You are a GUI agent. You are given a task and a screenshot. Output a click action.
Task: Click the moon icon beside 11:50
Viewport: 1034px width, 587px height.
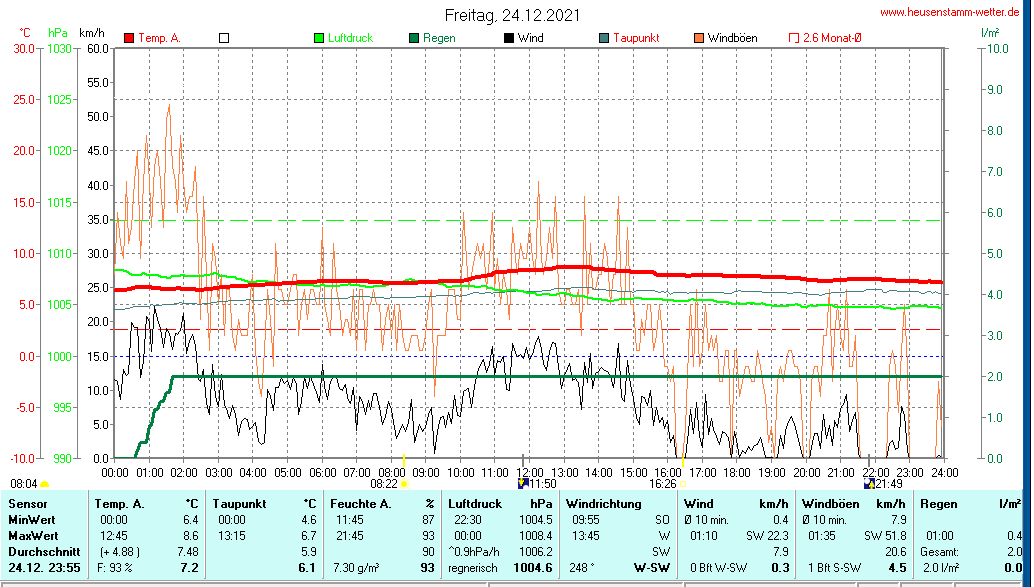pos(524,483)
